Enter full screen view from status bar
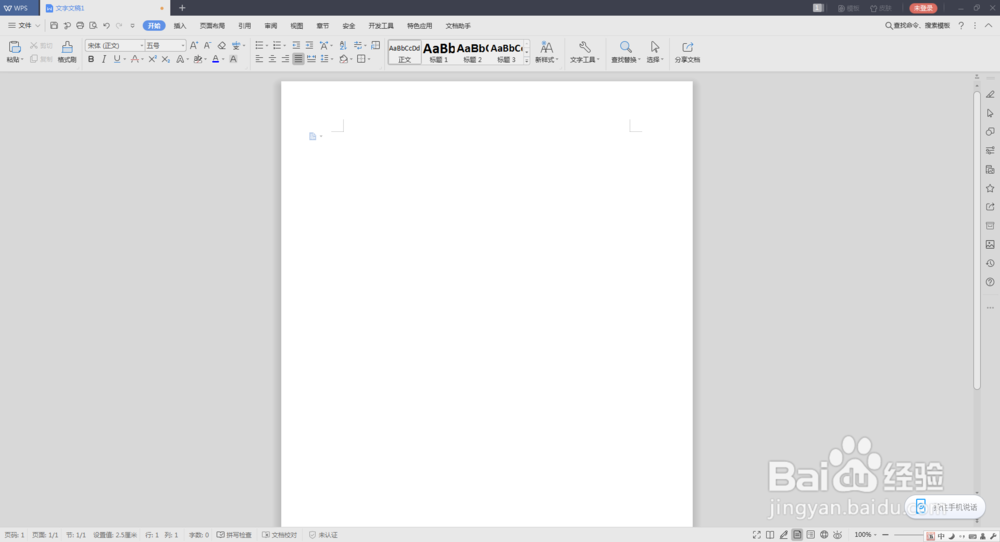Screen dimensions: 1000x542 pyautogui.click(x=756, y=535)
